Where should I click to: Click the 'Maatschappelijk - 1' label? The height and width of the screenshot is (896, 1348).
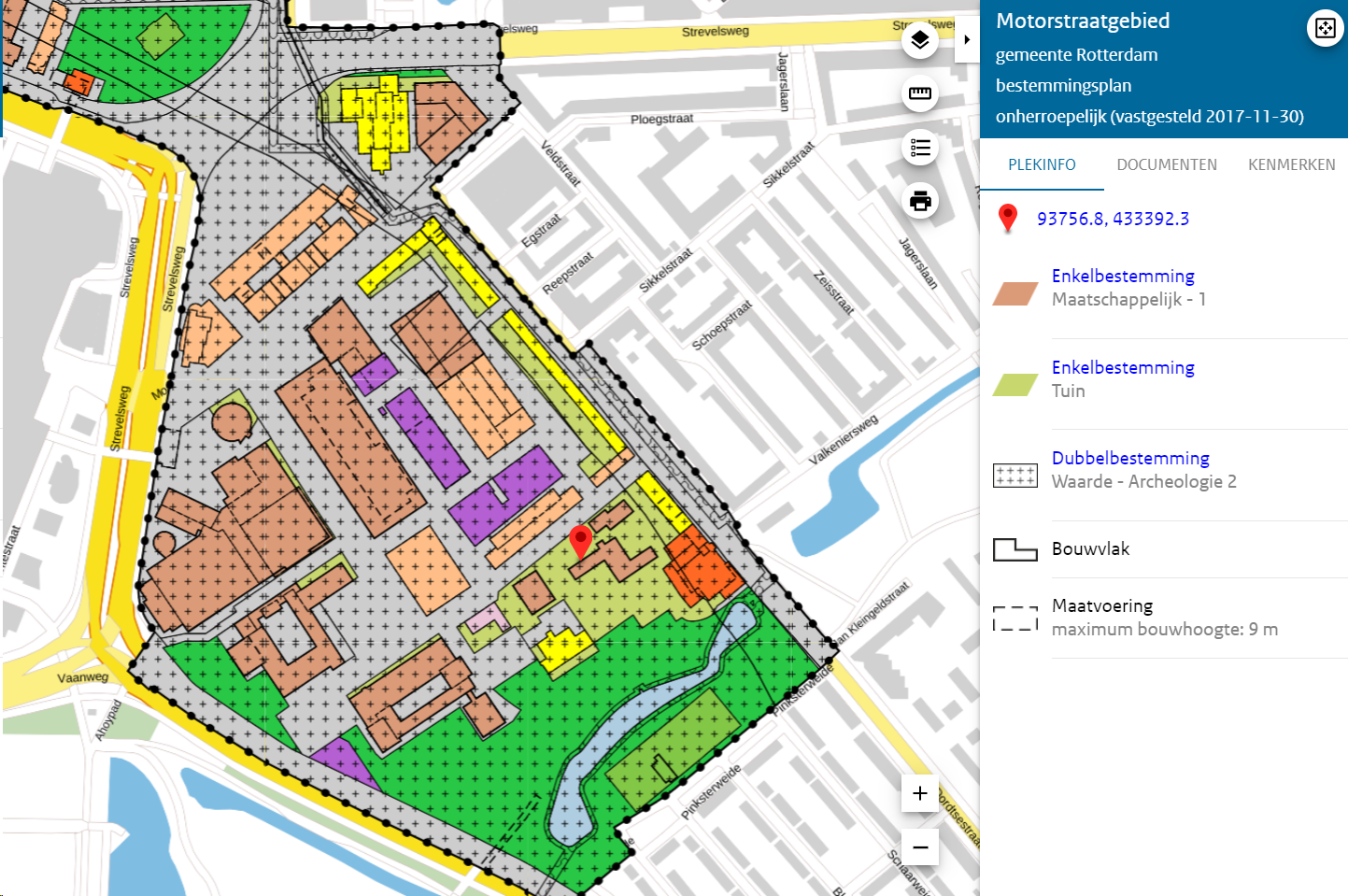click(x=1128, y=299)
